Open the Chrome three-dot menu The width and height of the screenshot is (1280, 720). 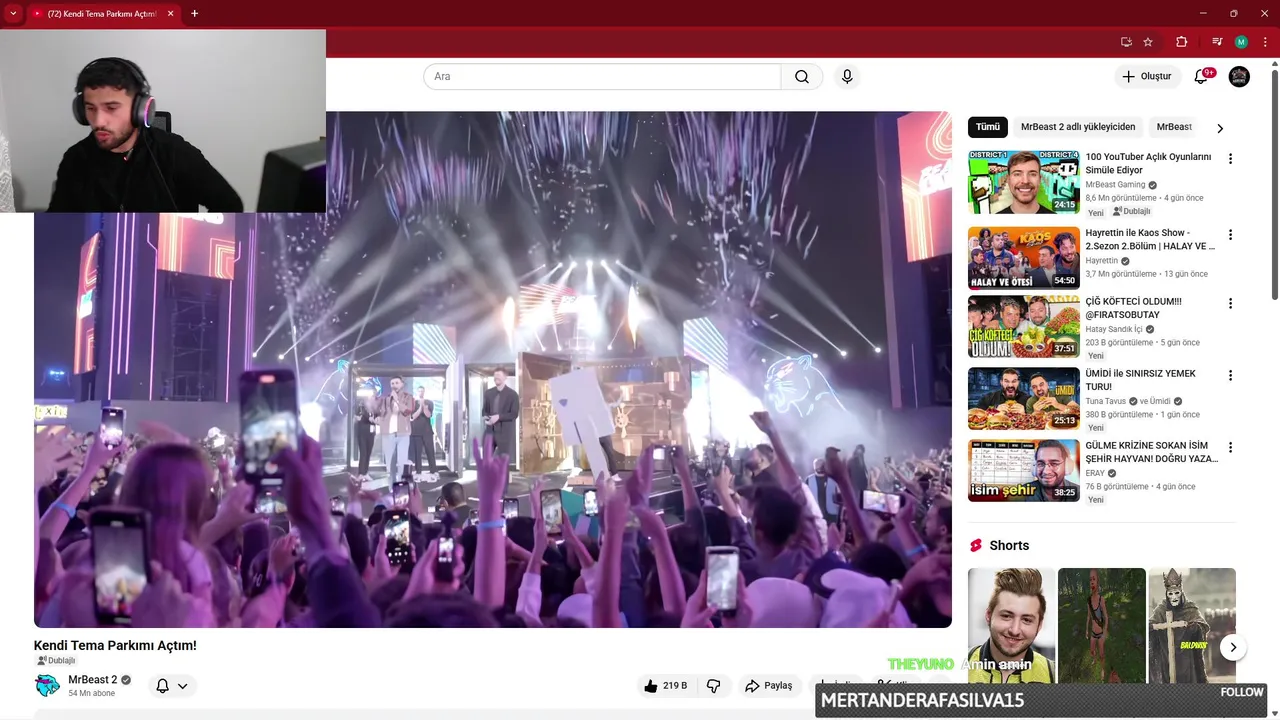coord(1265,42)
